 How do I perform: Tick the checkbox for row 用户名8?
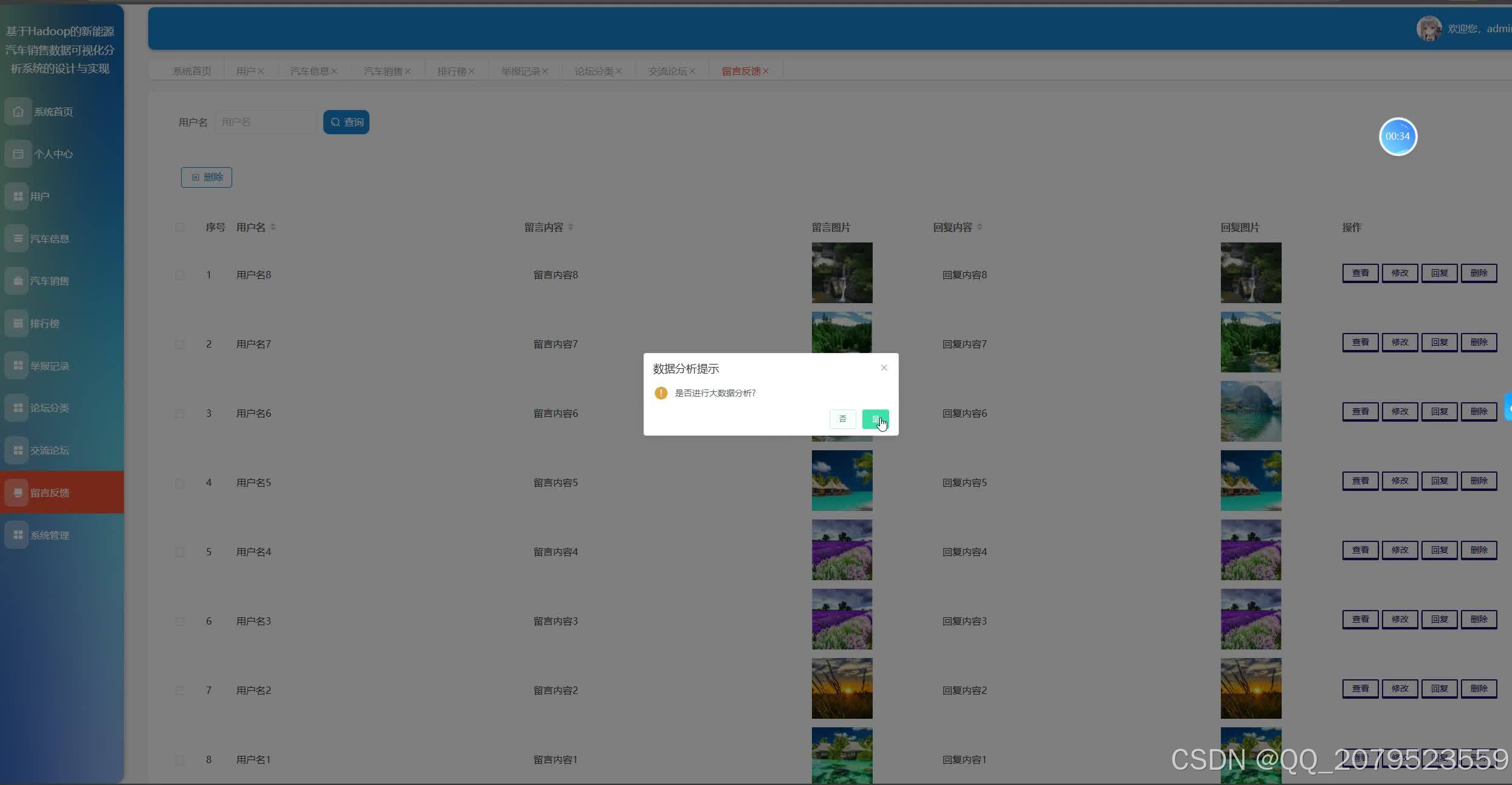pyautogui.click(x=180, y=275)
